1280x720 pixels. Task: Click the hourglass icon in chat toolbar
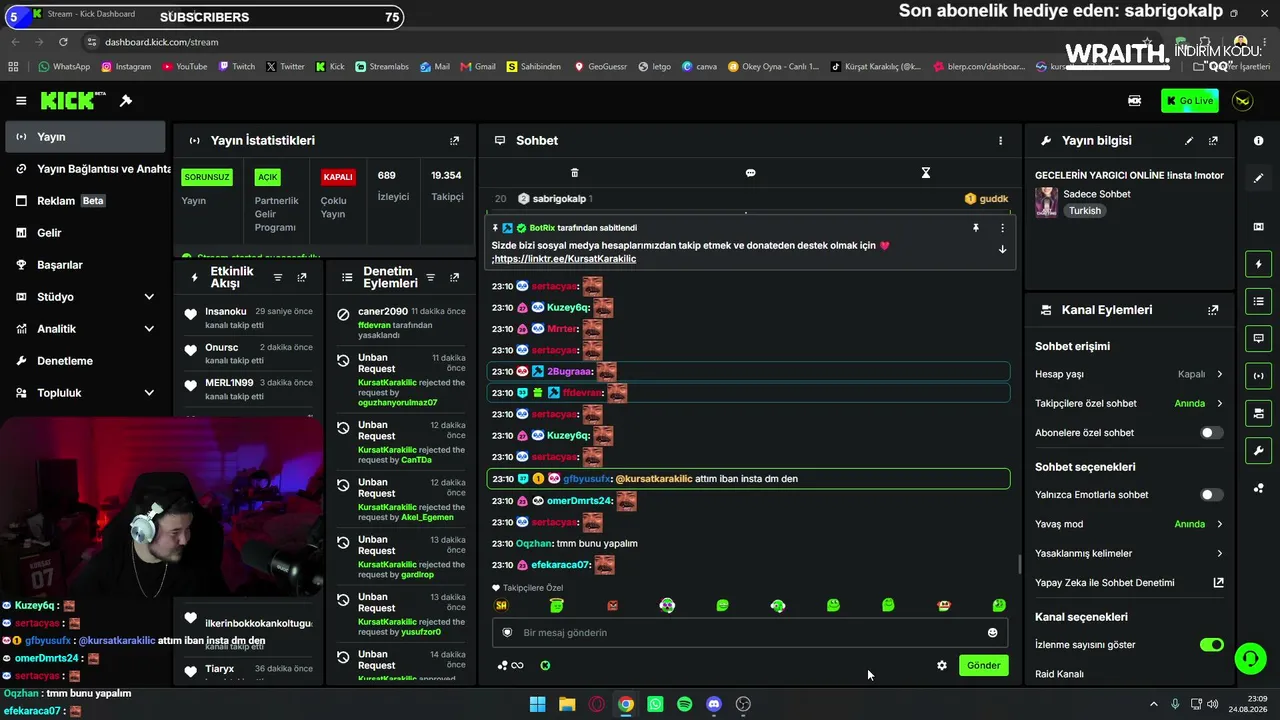click(x=926, y=173)
